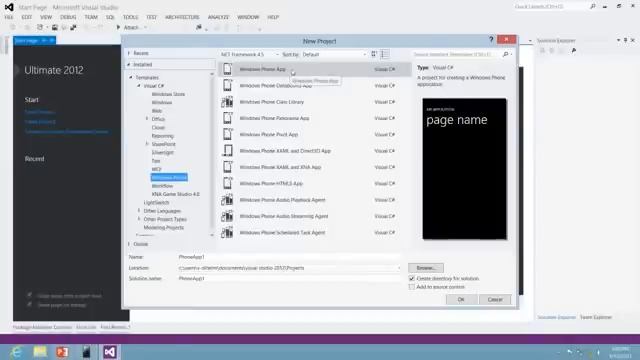Click the Attach start arrow icon
This screenshot has height=360, width=640.
pyautogui.click(x=118, y=27)
